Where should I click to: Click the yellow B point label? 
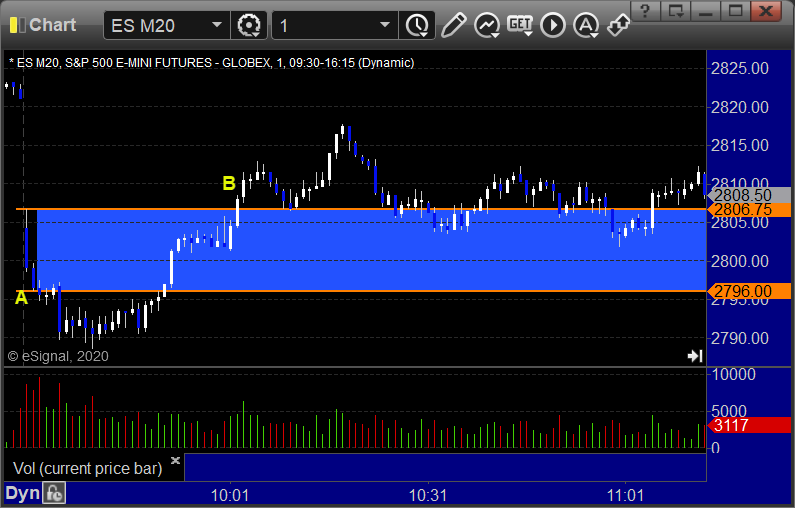tap(229, 183)
